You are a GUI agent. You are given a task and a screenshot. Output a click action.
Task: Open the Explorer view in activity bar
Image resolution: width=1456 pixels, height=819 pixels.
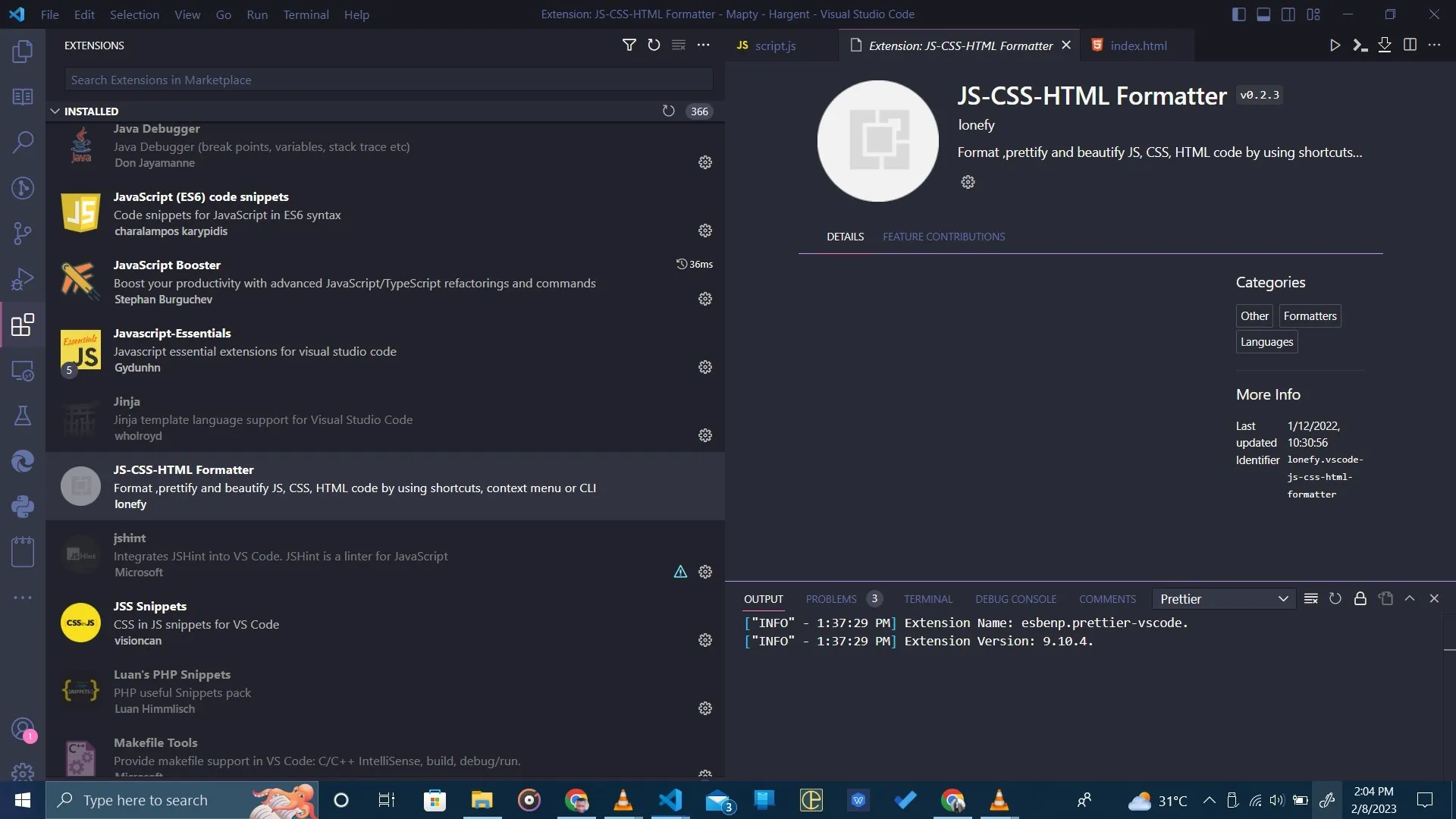(23, 52)
